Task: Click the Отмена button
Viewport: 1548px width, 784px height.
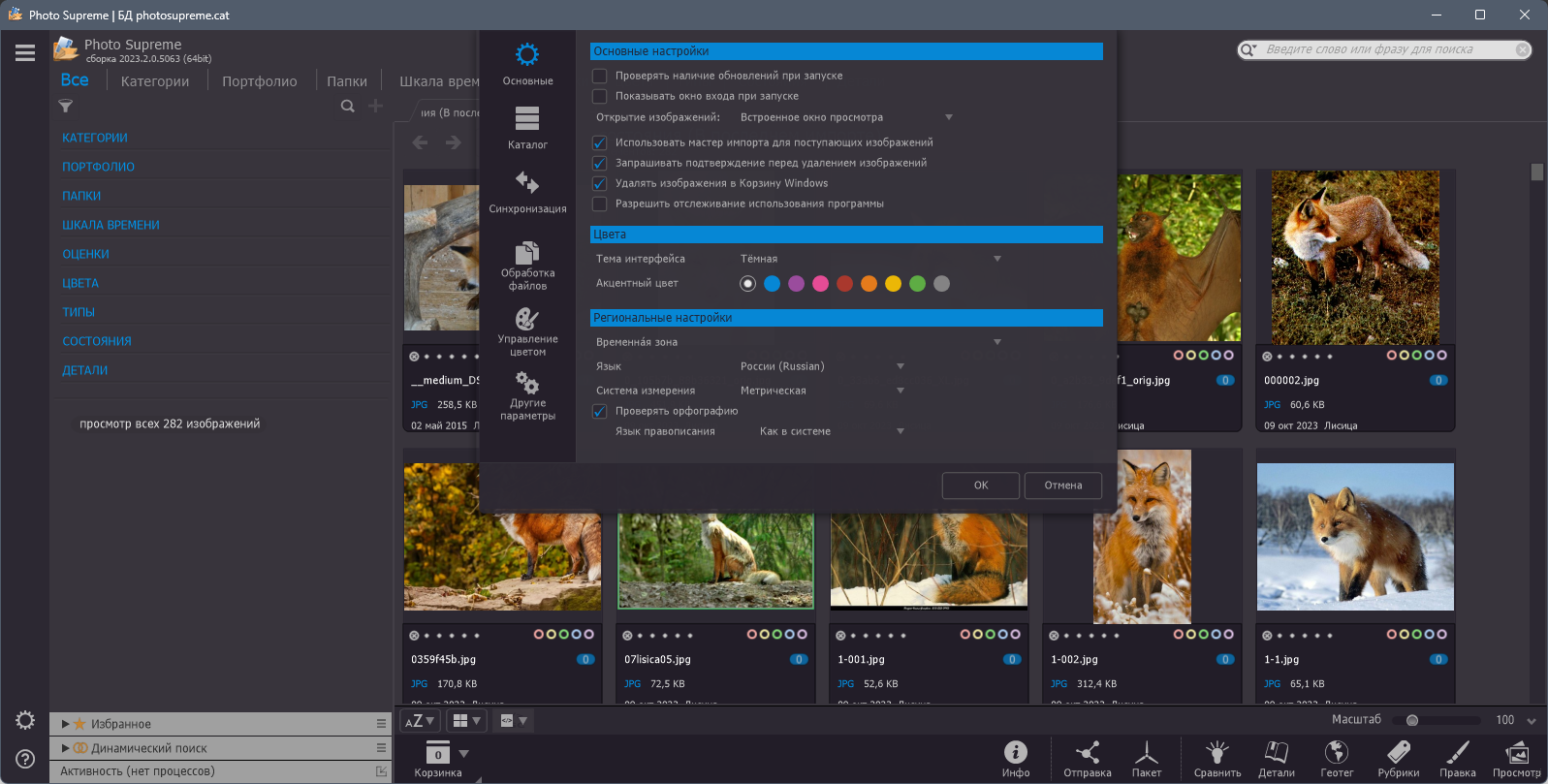Action: [1063, 486]
